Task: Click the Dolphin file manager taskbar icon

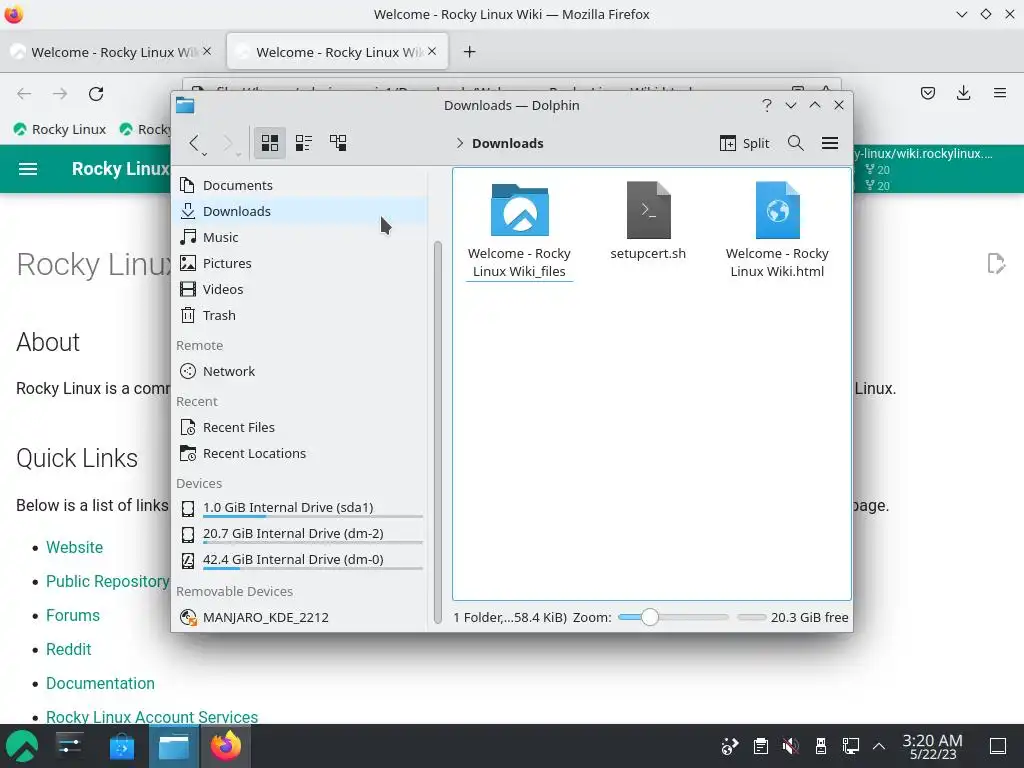Action: pos(174,746)
